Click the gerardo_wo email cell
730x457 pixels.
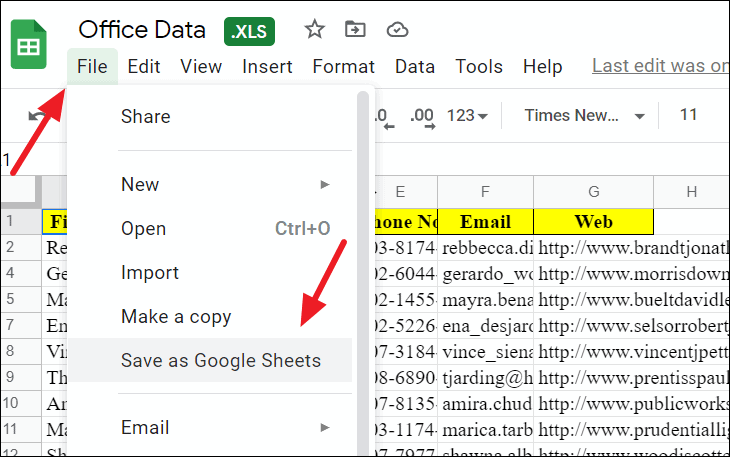(485, 274)
